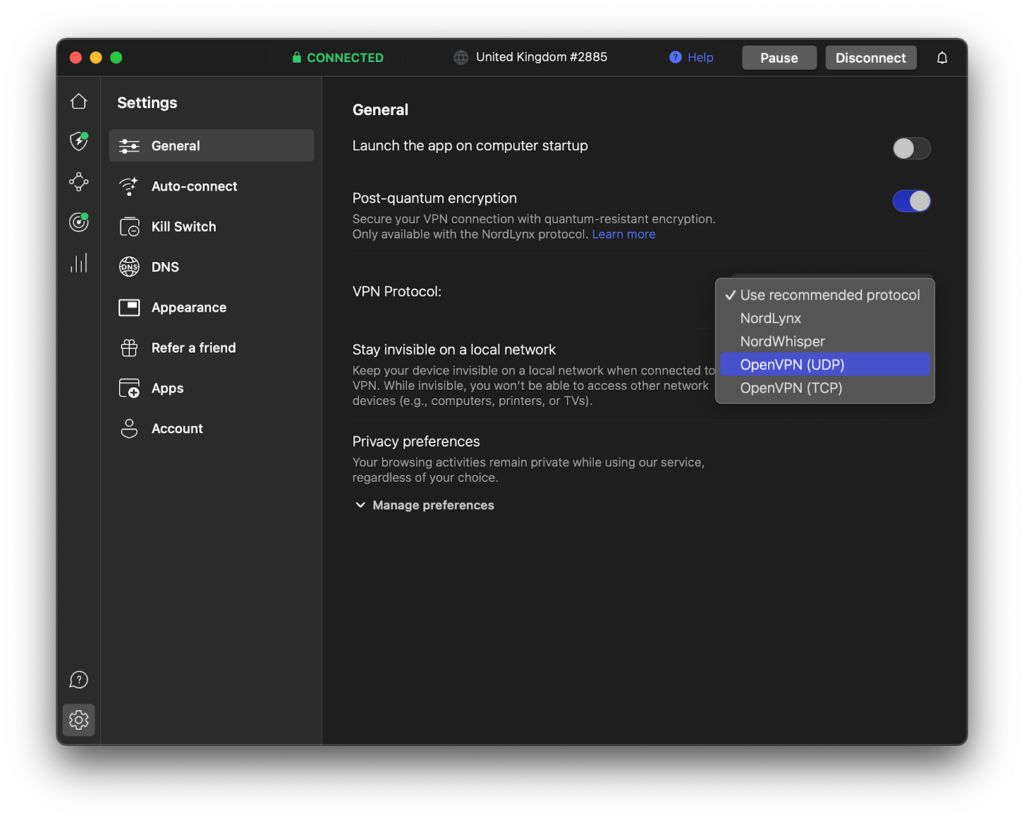The image size is (1024, 820).
Task: Click the CONNECTED status text
Action: pos(345,57)
